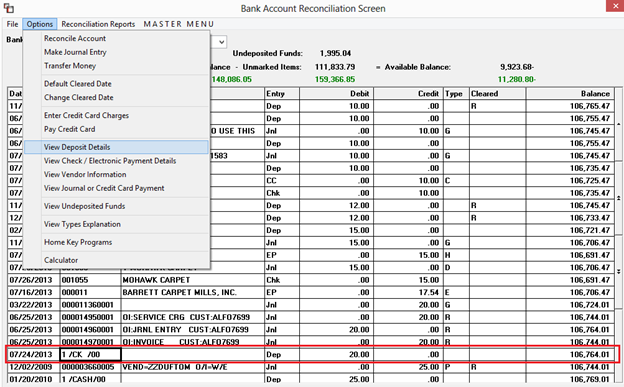
Task: Click the CC entry type cell
Action: pos(282,180)
